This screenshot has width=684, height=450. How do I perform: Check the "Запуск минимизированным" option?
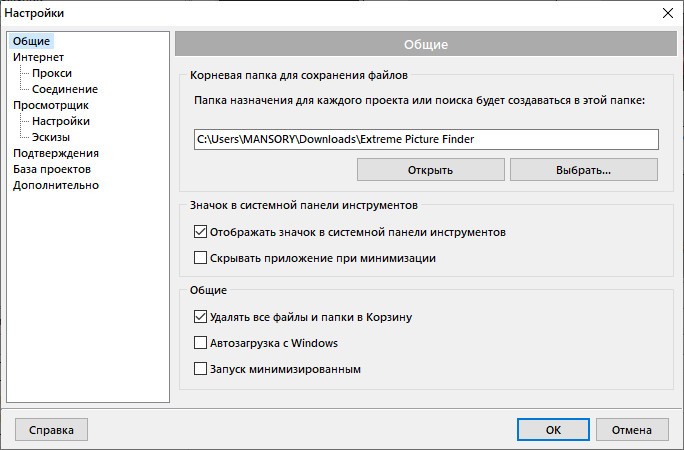click(201, 370)
